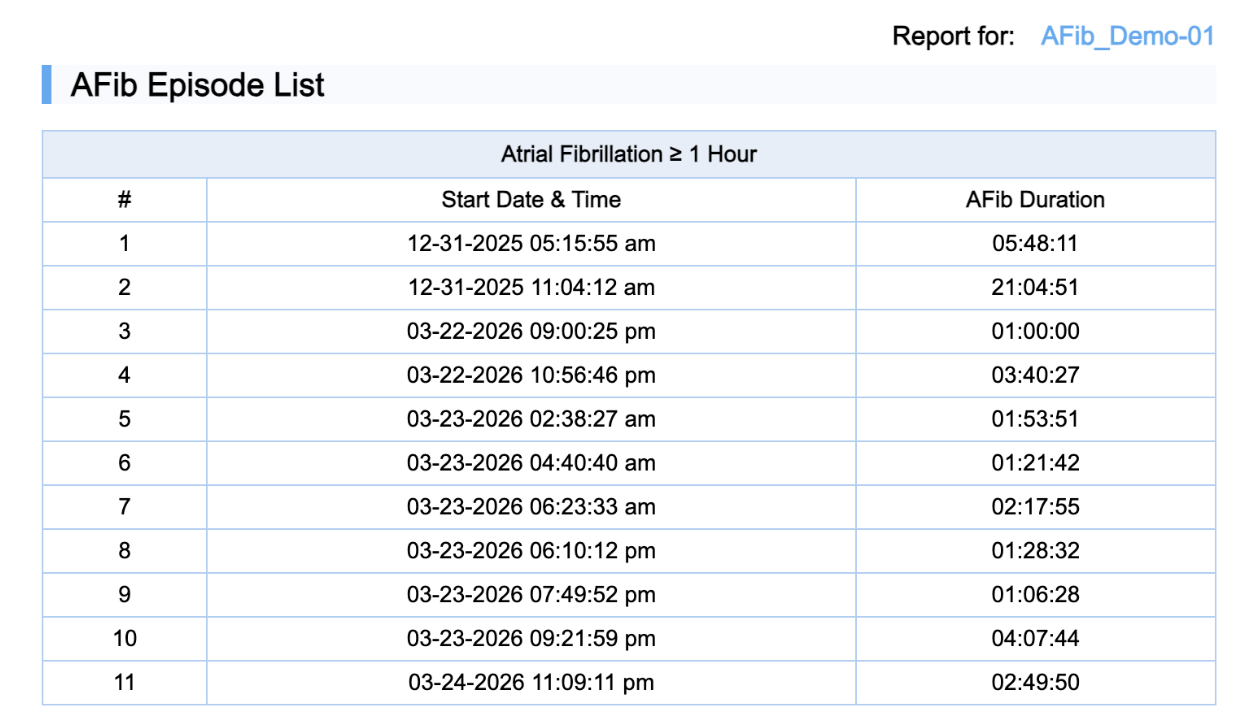The height and width of the screenshot is (724, 1244).
Task: Select start time 03-23-2026 07:49:52 pm
Action: click(531, 595)
